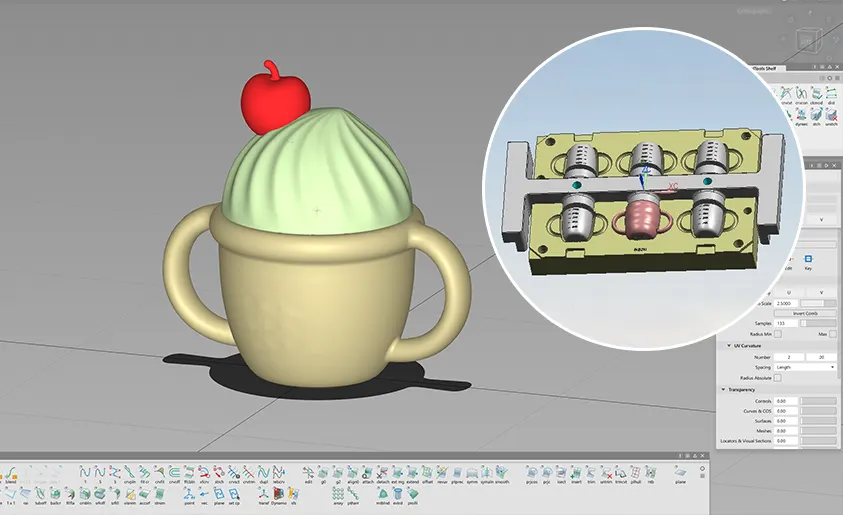
Task: Choose the stretch curve tool
Action: [219, 475]
